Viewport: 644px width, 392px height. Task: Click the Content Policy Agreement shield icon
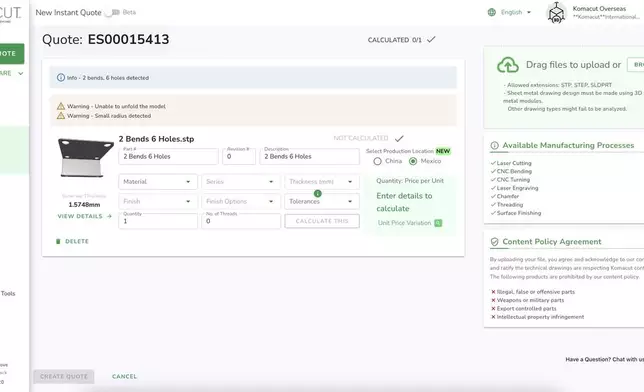tap(494, 242)
